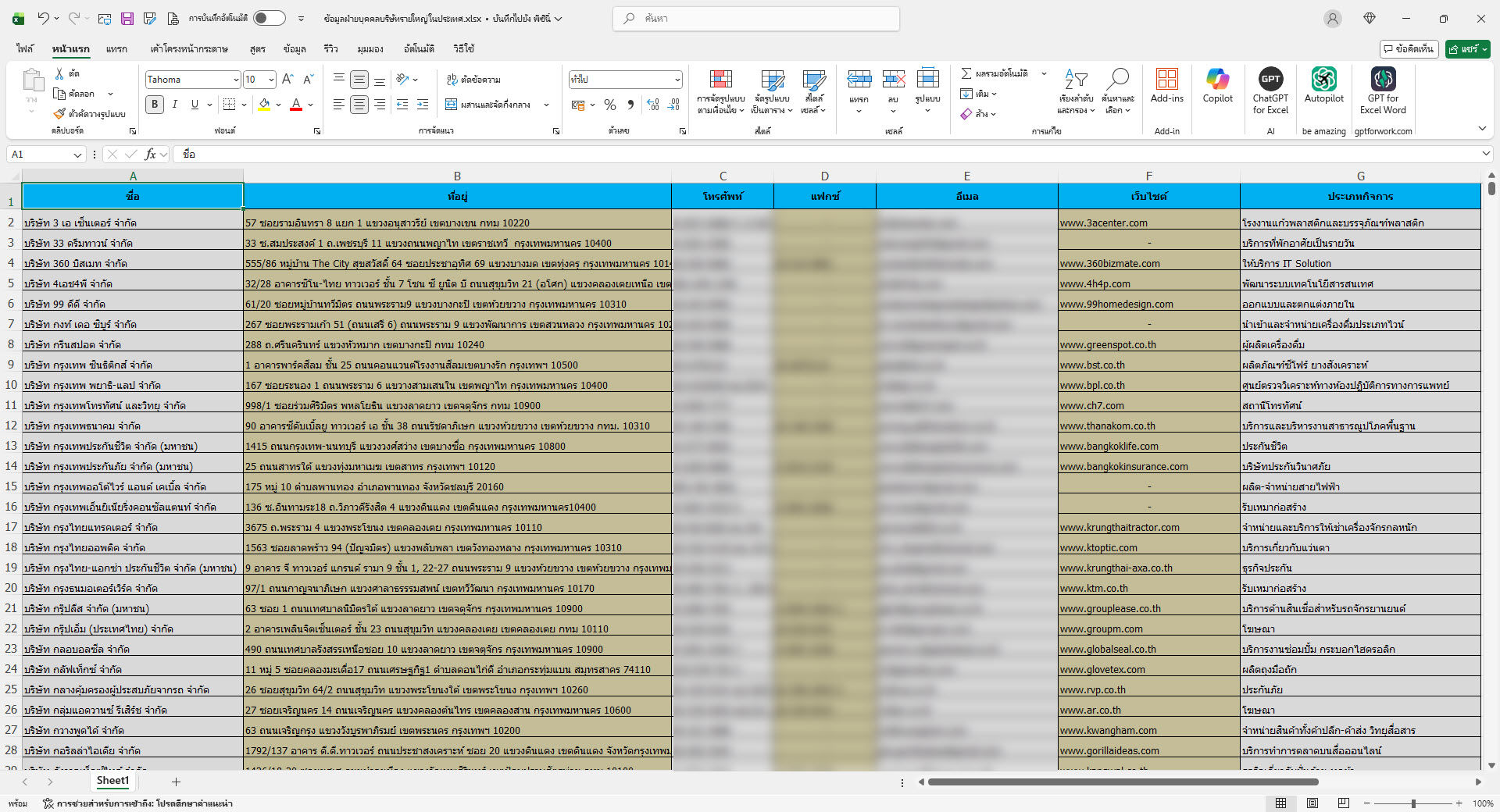Click the Format Painter brush icon
1500x812 pixels.
click(x=59, y=114)
